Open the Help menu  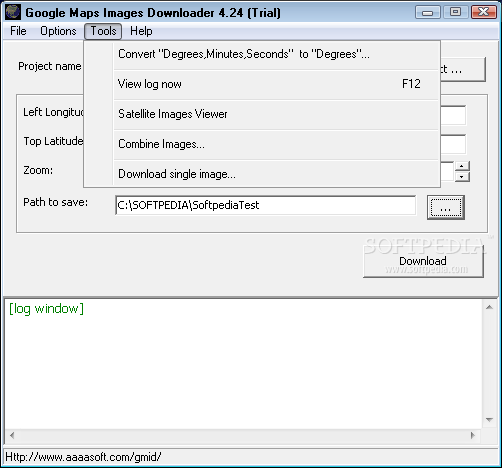[141, 31]
